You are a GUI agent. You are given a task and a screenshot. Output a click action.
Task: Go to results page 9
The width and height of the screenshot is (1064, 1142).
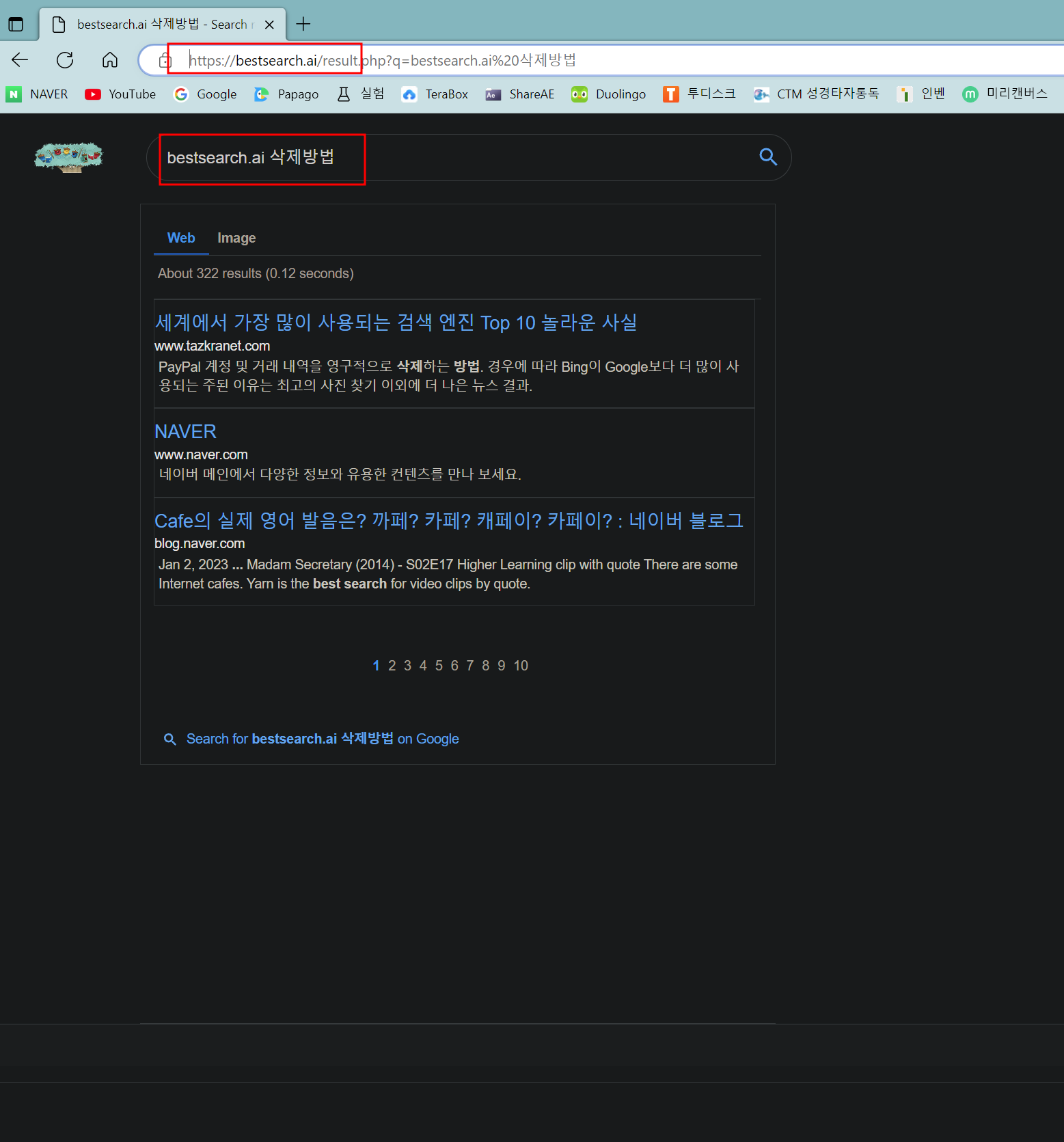pos(502,666)
